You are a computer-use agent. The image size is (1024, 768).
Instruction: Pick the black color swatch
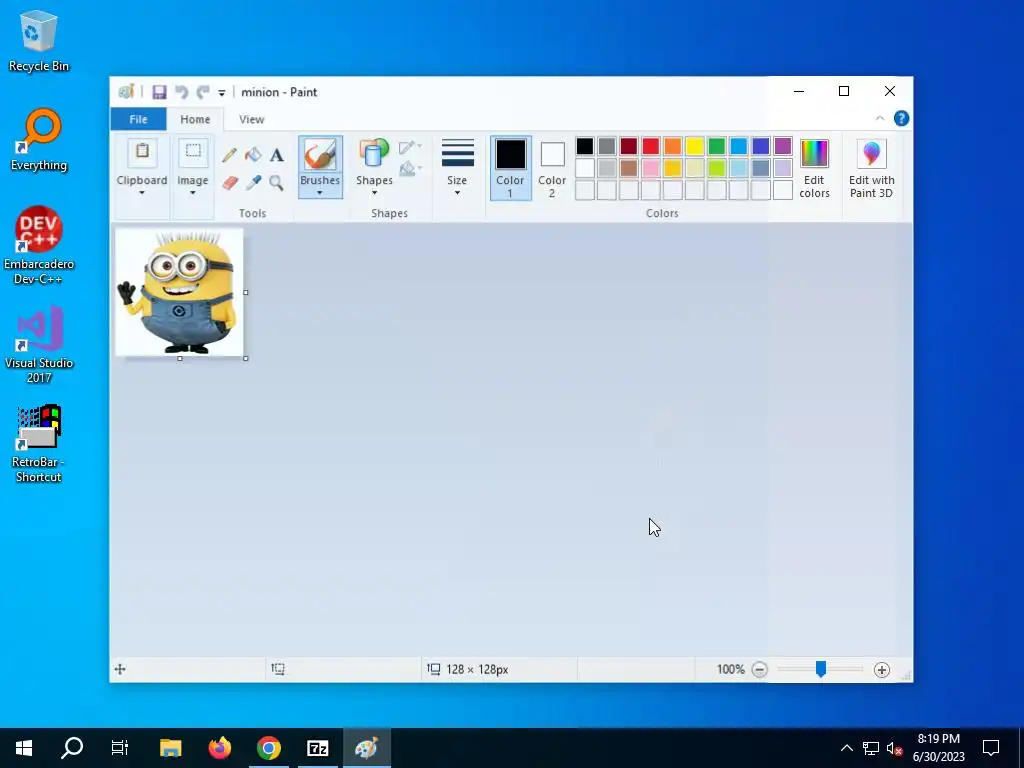(585, 146)
